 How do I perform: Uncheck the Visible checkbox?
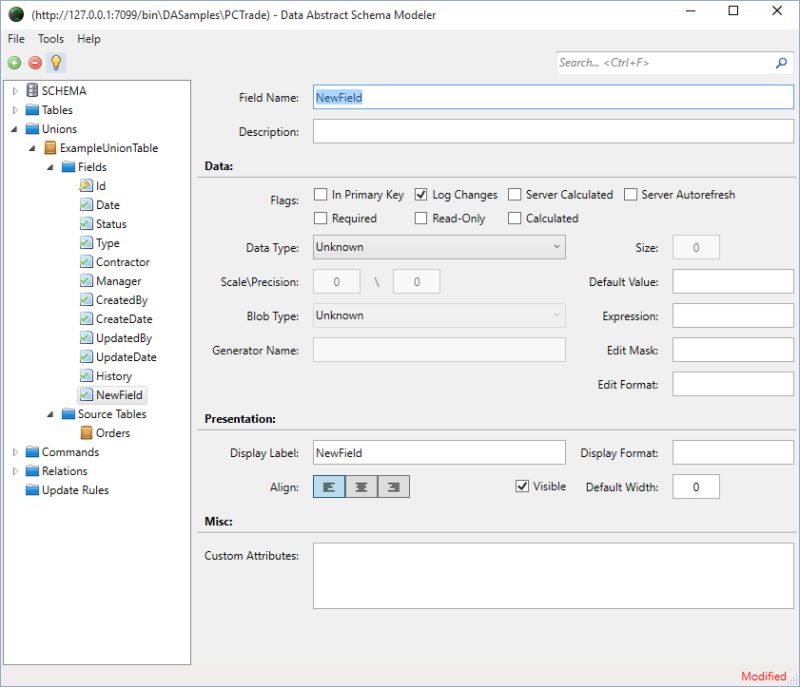tap(522, 486)
